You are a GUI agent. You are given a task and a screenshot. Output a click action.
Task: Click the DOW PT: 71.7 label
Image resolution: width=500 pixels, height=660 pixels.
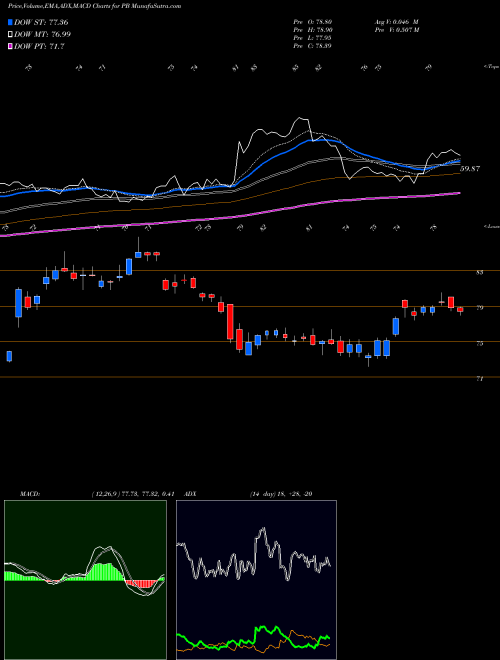pyautogui.click(x=39, y=46)
